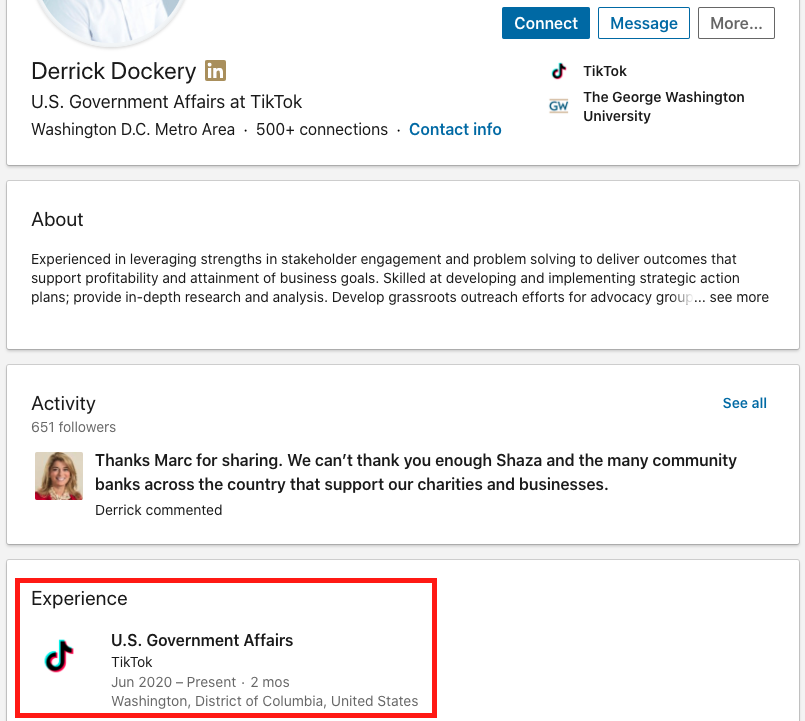
Task: Open the U.S. Government Affairs job title
Action: click(202, 640)
